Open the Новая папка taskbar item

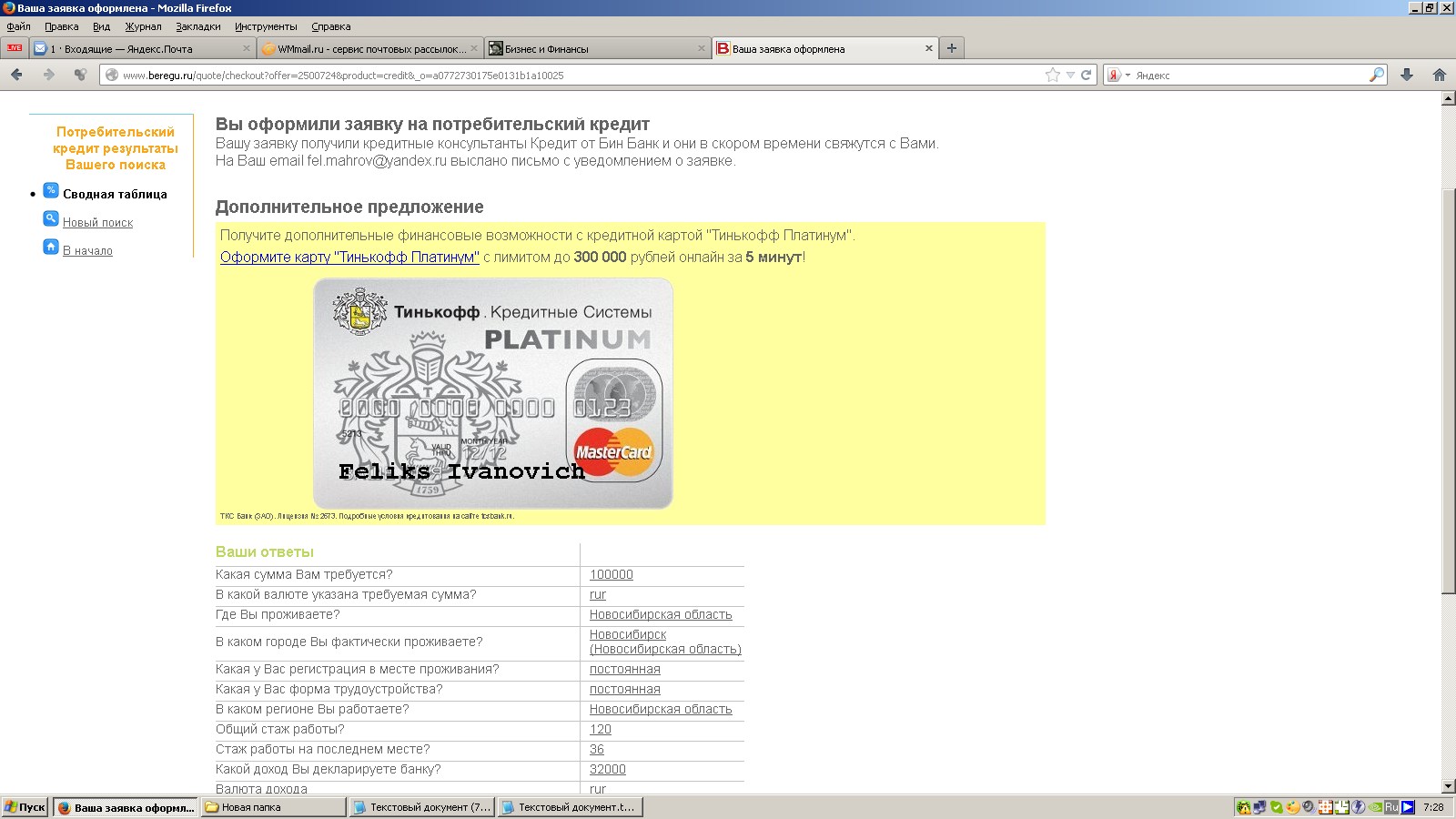273,807
